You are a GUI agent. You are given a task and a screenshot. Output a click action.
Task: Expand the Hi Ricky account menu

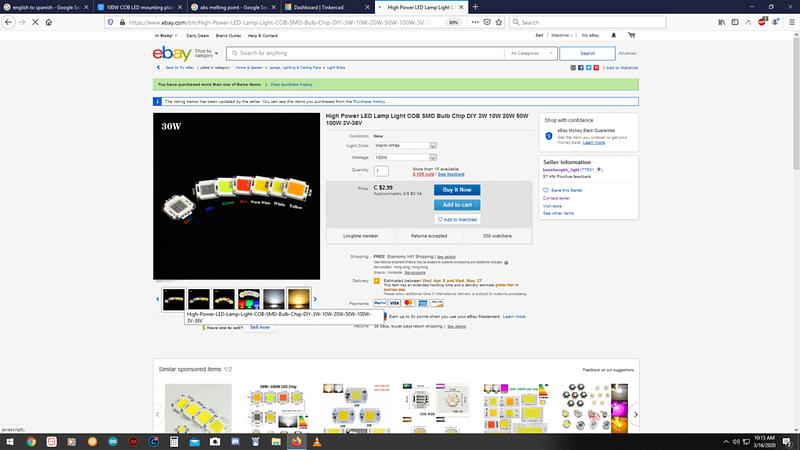(166, 36)
